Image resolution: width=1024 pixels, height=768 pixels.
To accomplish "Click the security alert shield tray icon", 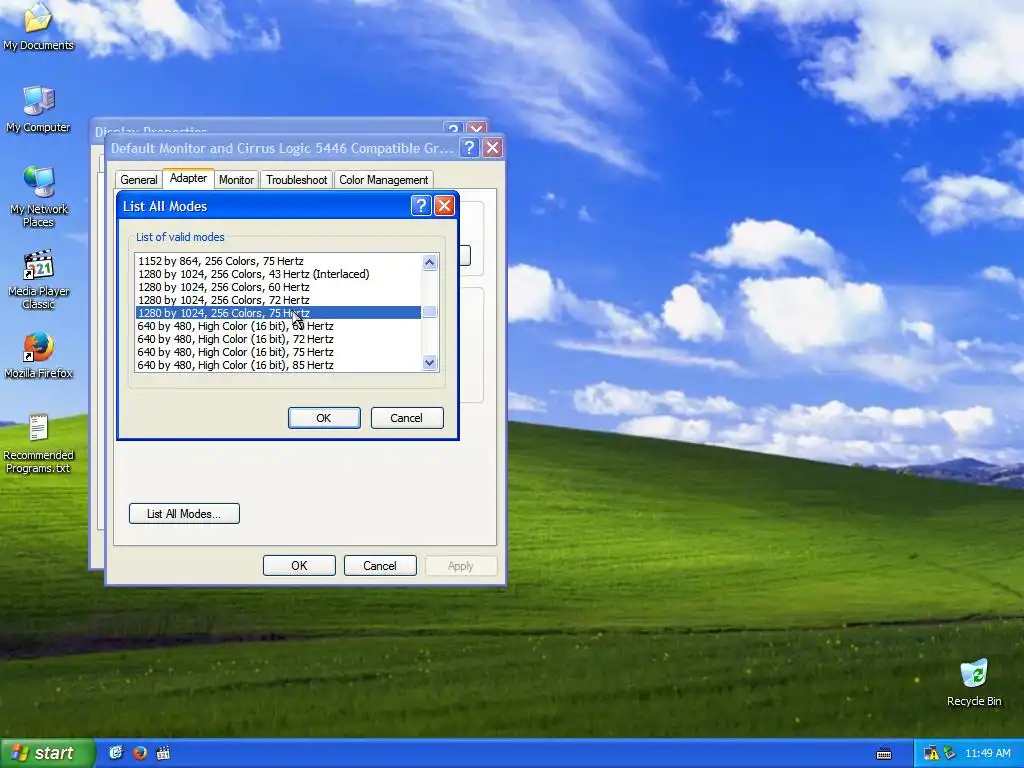I will 931,754.
